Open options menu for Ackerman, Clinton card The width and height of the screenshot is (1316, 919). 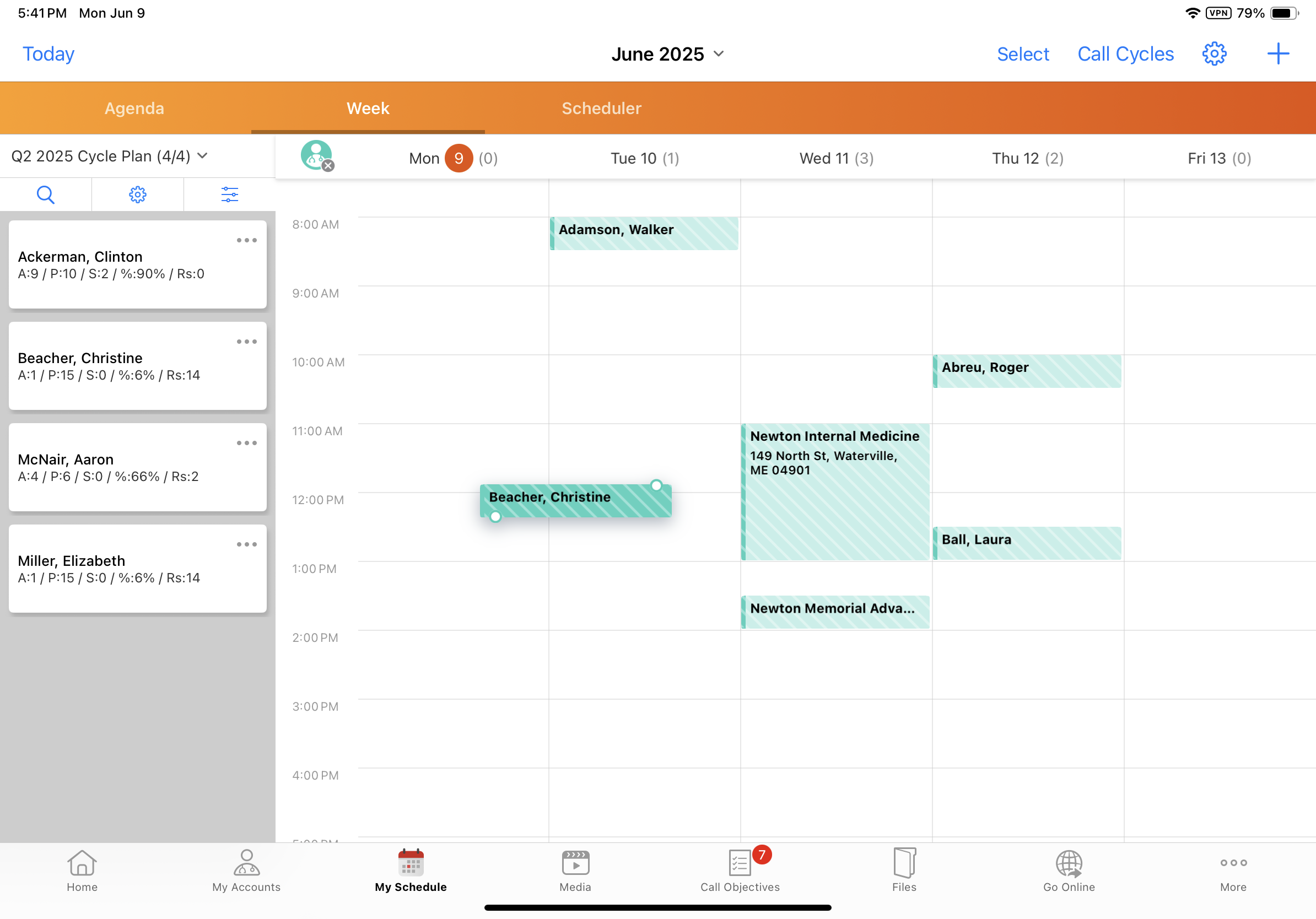246,240
